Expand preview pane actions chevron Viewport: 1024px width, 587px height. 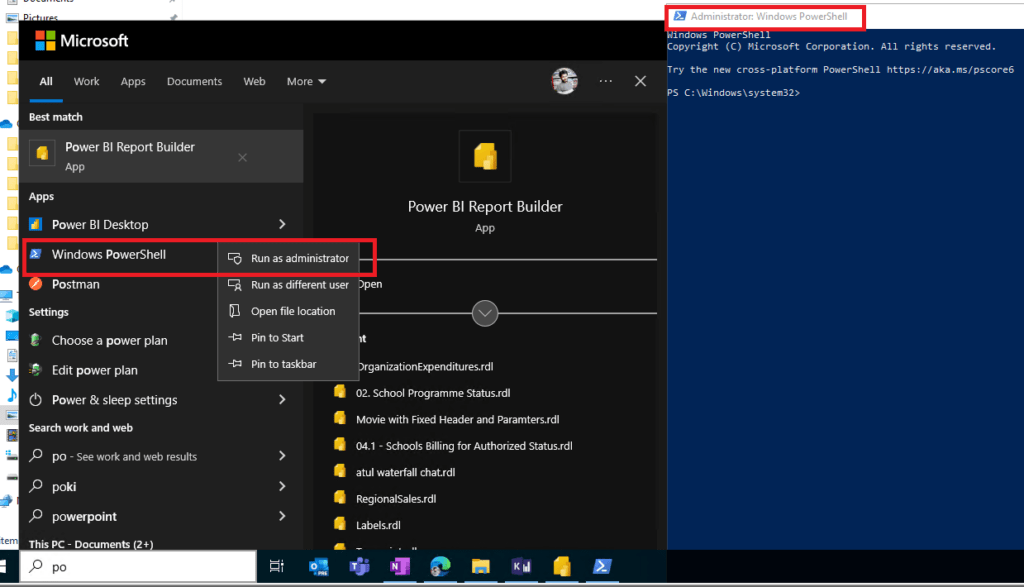[x=485, y=313]
